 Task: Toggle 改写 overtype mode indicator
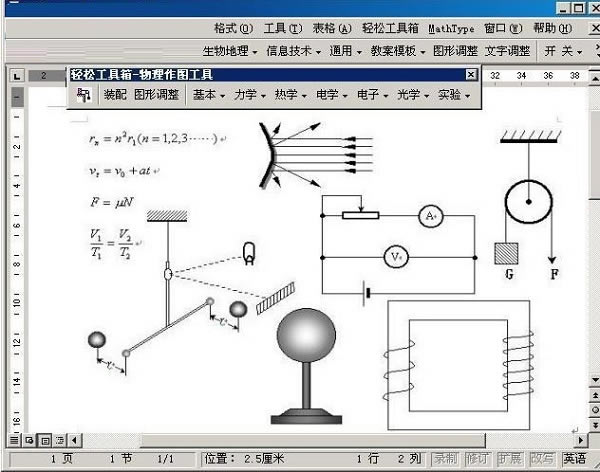[541, 459]
